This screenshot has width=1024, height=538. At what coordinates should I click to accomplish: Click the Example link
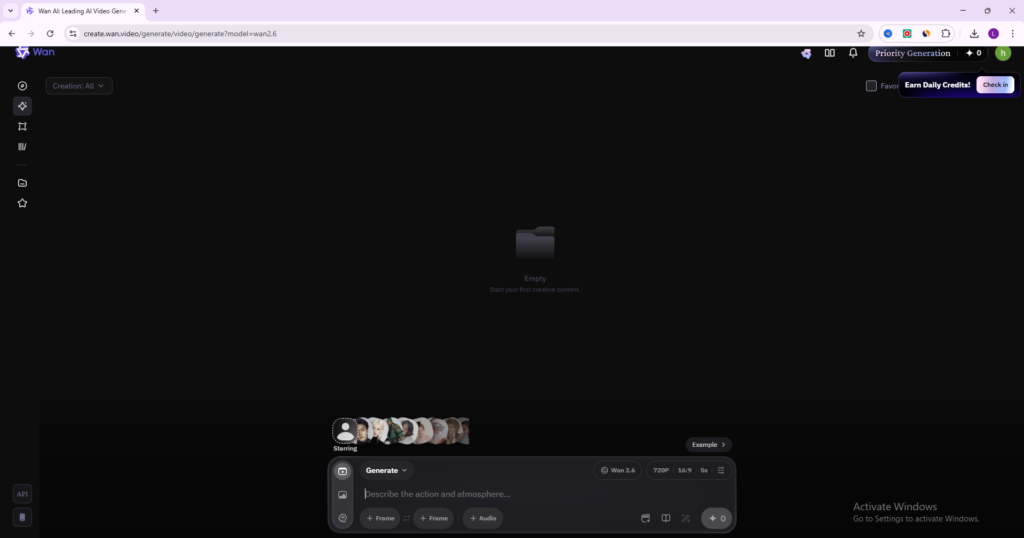(x=708, y=444)
